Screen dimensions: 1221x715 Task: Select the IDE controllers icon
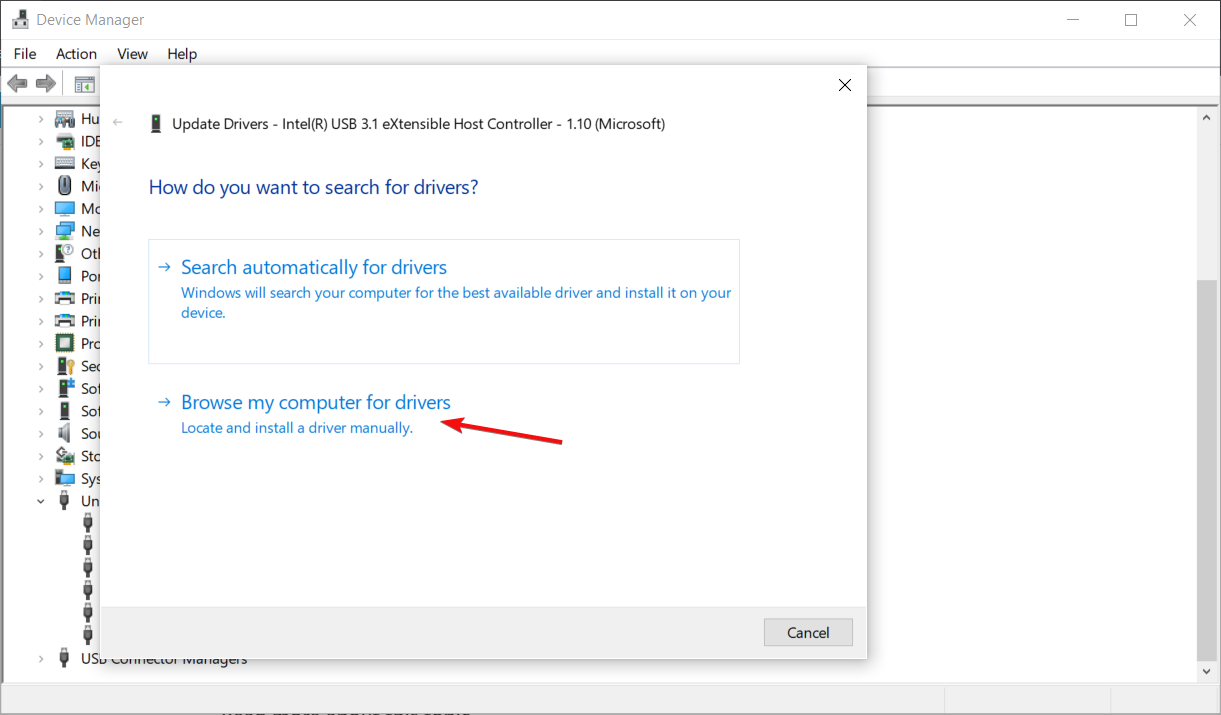click(x=65, y=141)
